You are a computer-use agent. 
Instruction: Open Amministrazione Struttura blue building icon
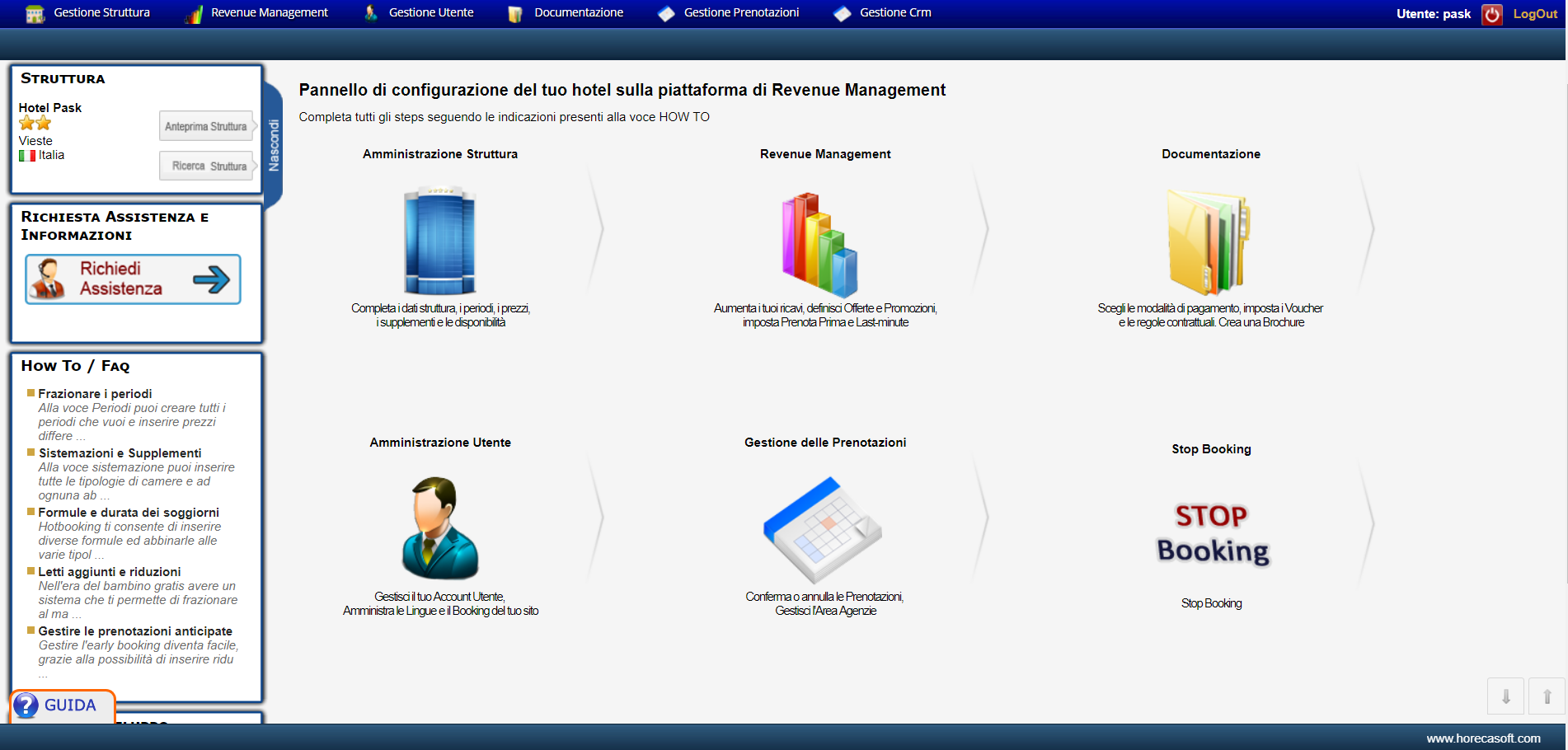pos(440,241)
